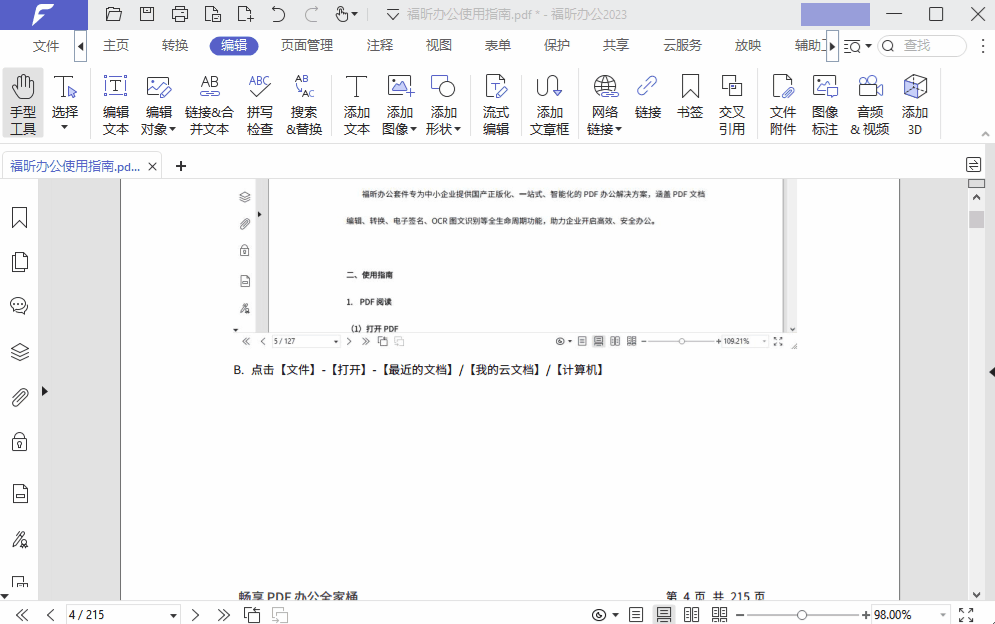This screenshot has height=624, width=995.
Task: Activate the 编辑文本 (Edit Text) tool
Action: pyautogui.click(x=114, y=103)
